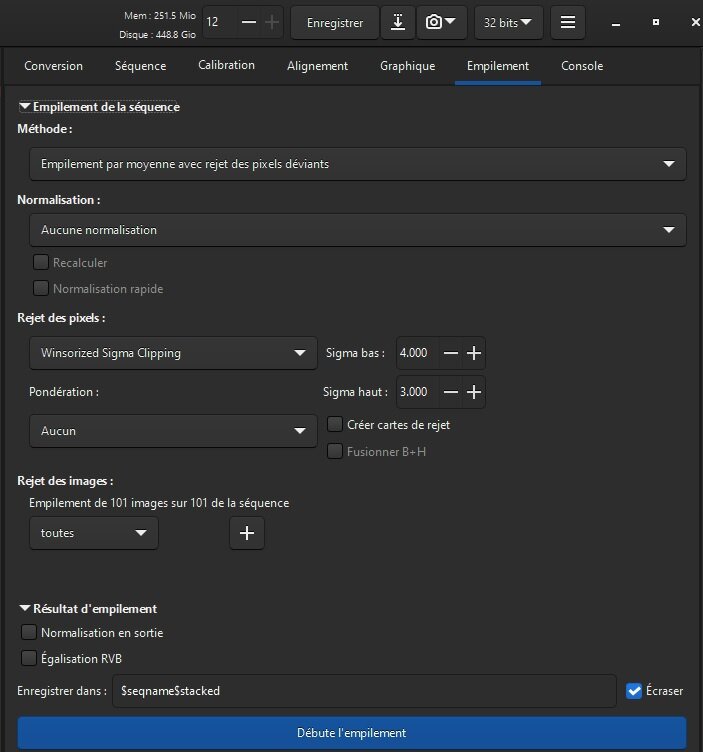Open the hamburger main menu
Image resolution: width=703 pixels, height=752 pixels.
[568, 22]
